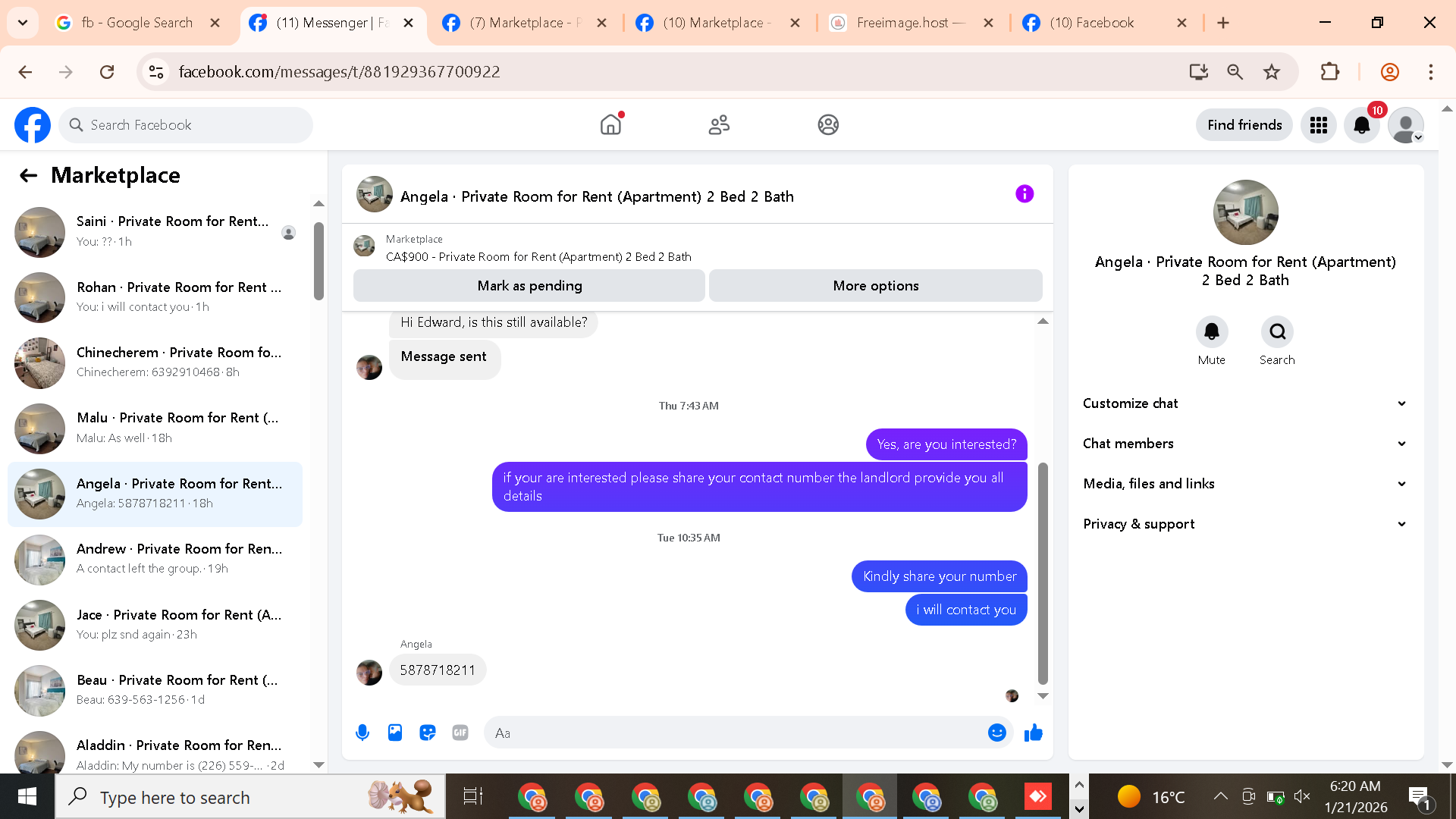The height and width of the screenshot is (819, 1456).
Task: Open the GIF picker icon
Action: coord(460,733)
